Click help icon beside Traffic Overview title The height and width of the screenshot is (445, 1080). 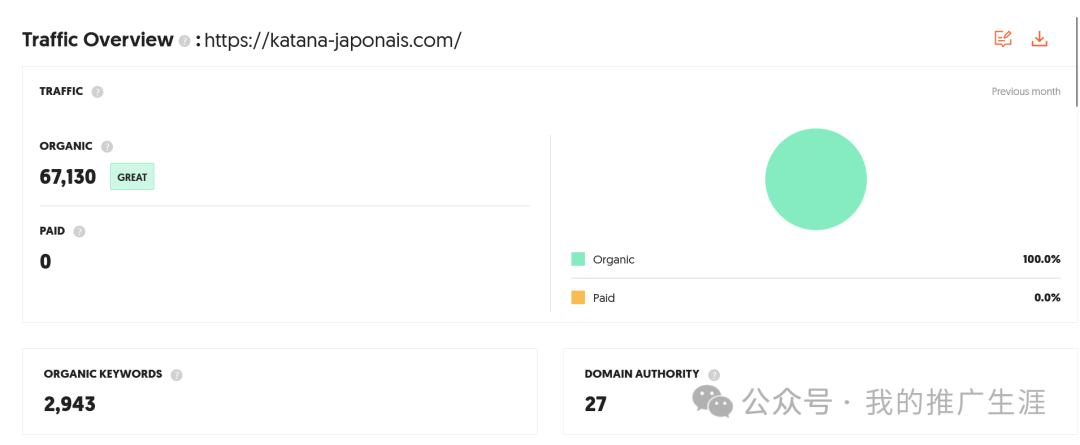(184, 41)
